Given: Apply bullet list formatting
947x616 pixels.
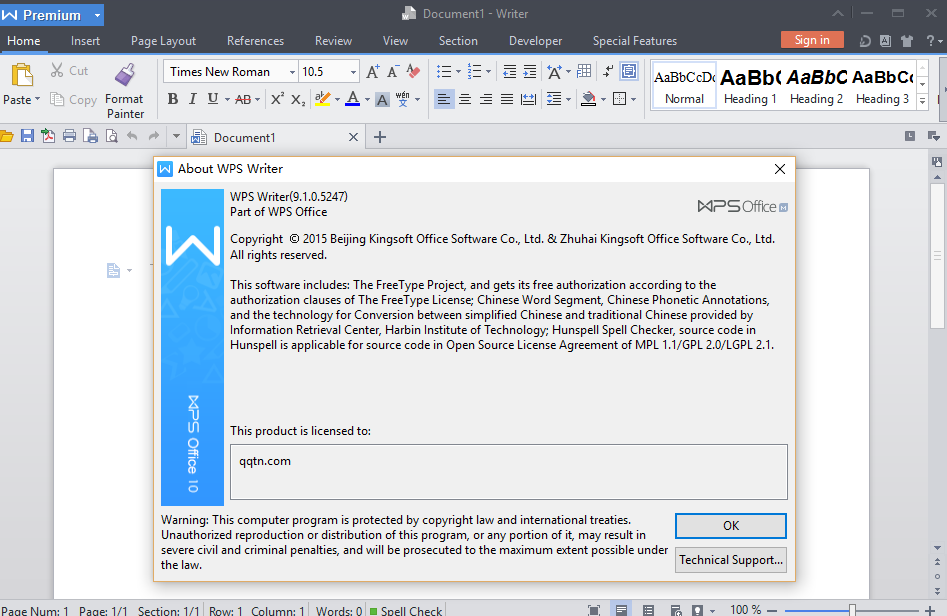Looking at the screenshot, I should coord(444,72).
